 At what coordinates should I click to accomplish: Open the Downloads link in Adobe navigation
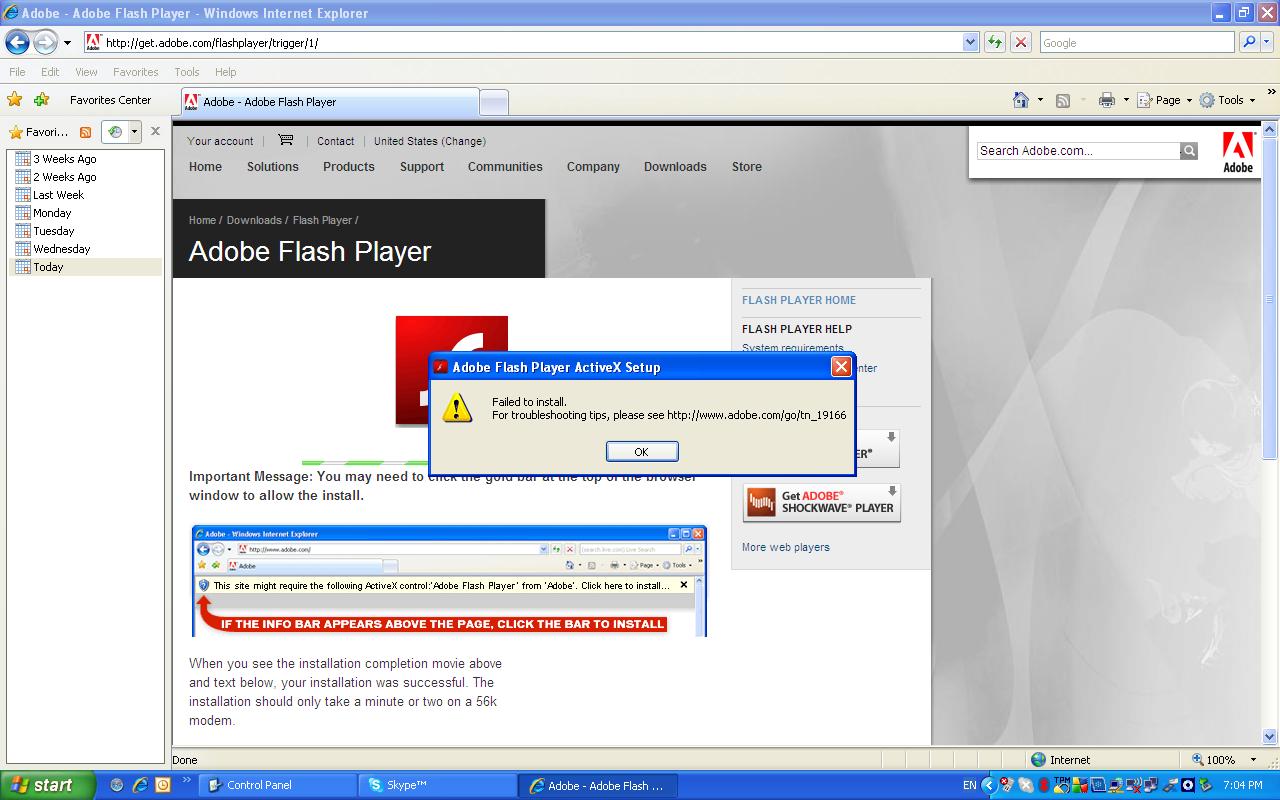tap(675, 167)
